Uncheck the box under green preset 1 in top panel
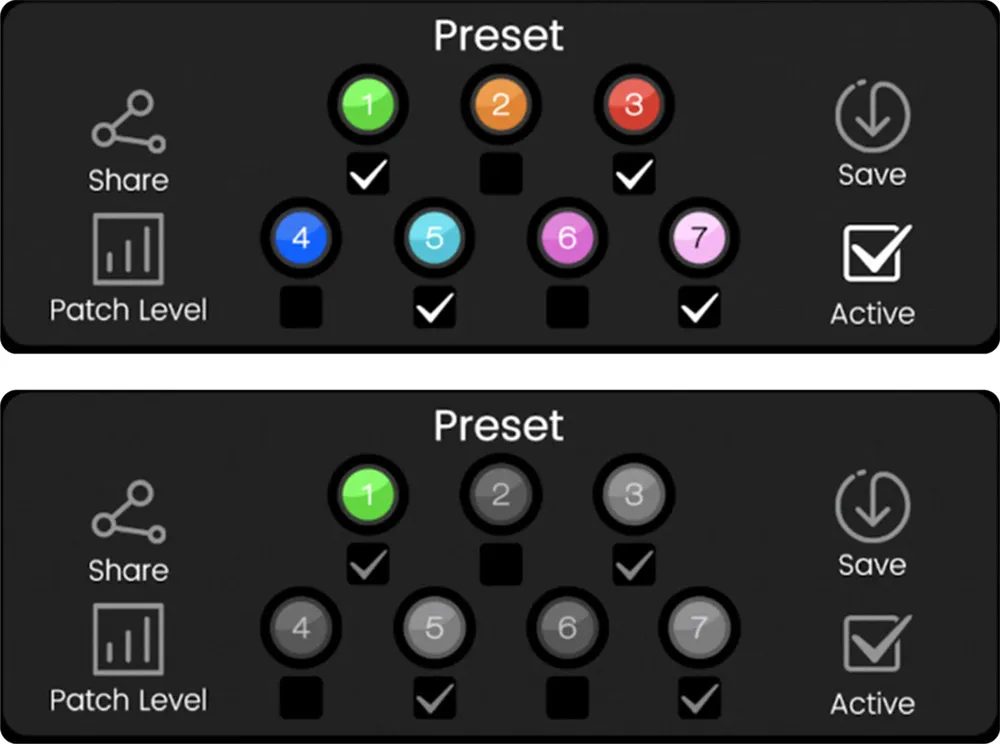This screenshot has height=744, width=1000. pos(368,174)
